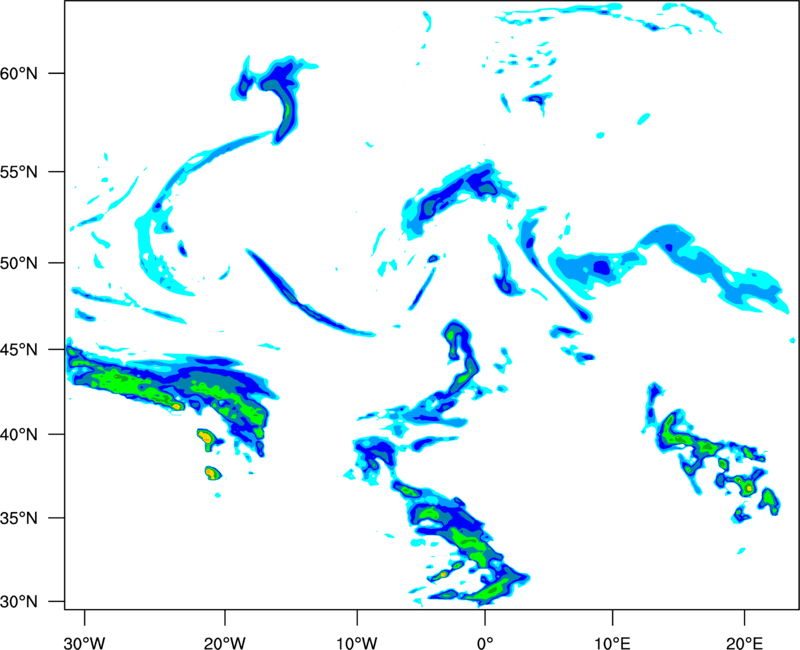
Task: Click the 20°E longitude label
Action: (x=744, y=643)
